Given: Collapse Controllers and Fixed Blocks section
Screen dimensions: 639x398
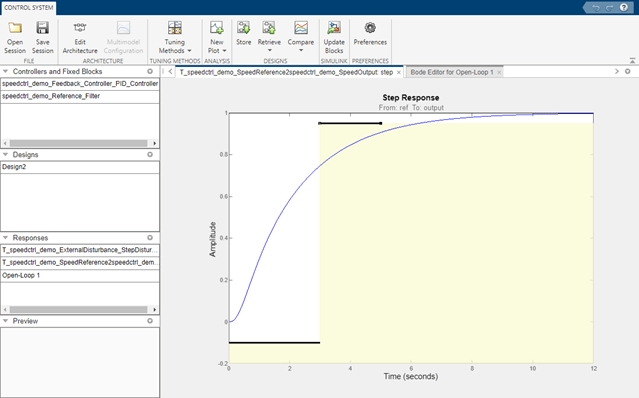Looking at the screenshot, I should 6,71.
